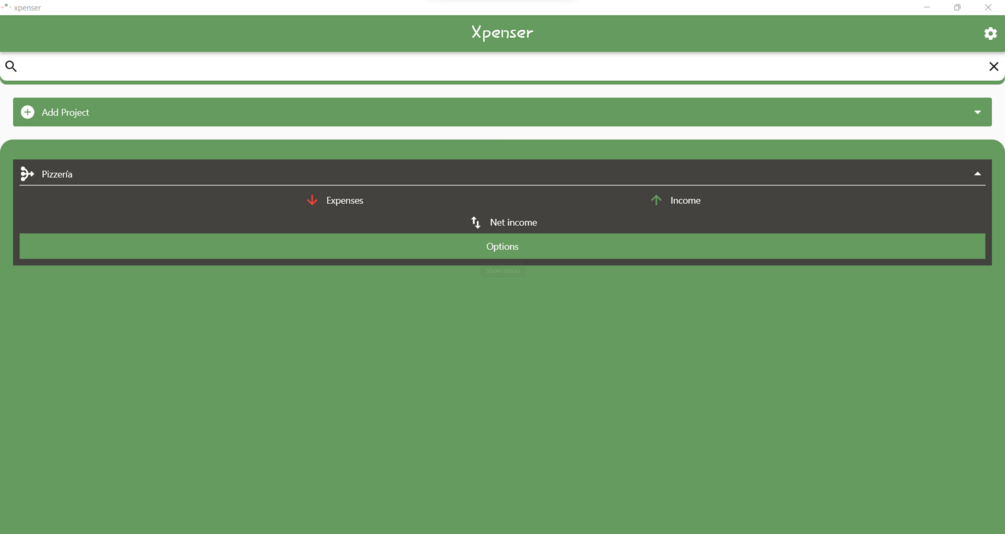Click the Add Project plus icon
The height and width of the screenshot is (534, 1005).
[x=28, y=112]
